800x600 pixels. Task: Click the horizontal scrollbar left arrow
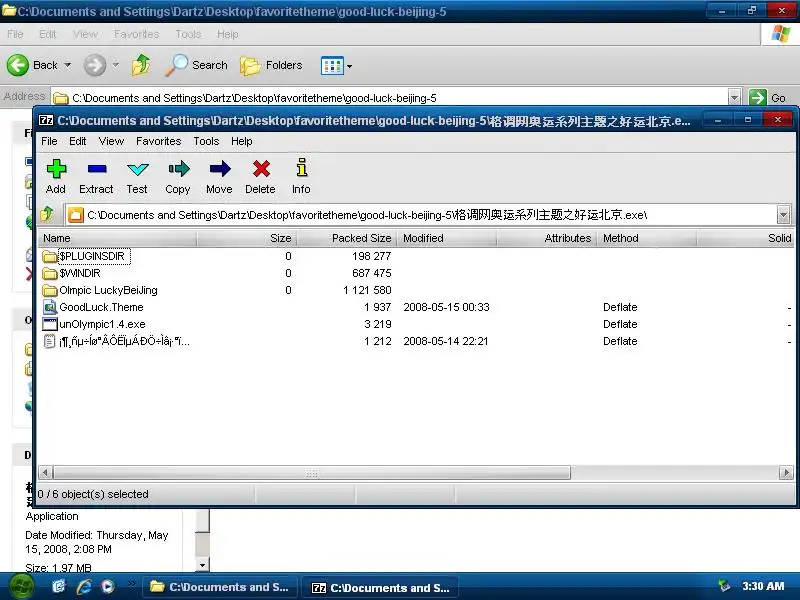(x=45, y=473)
